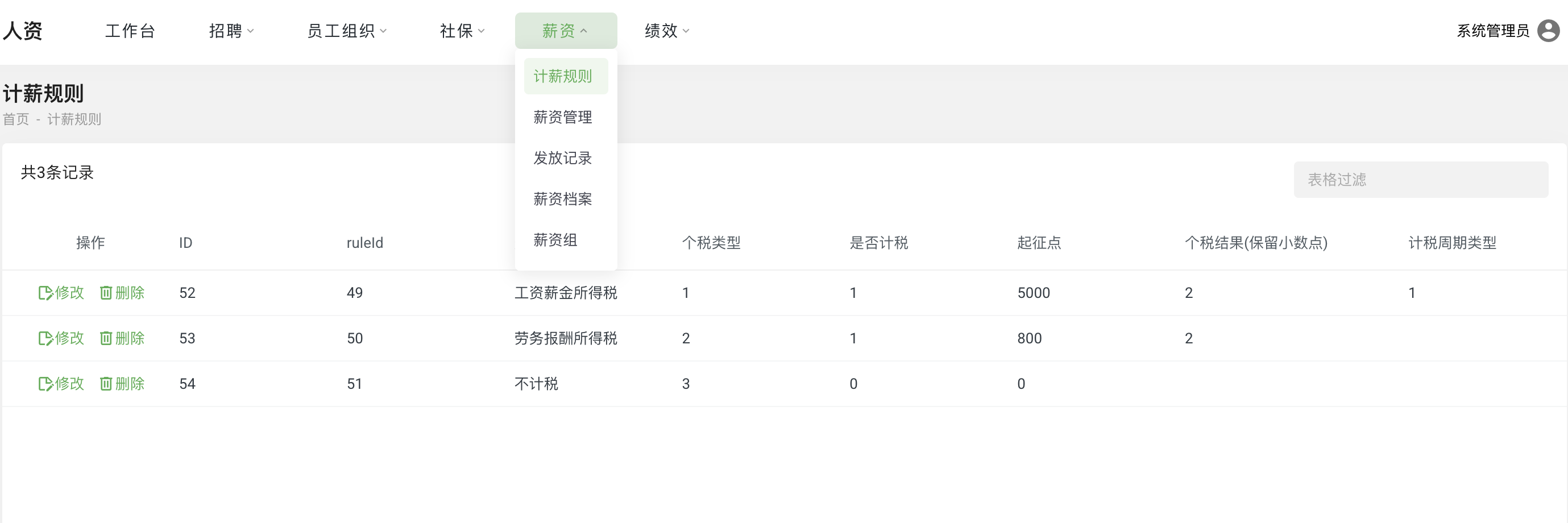The width and height of the screenshot is (1568, 523).
Task: Go to the 工作台 page
Action: point(130,31)
